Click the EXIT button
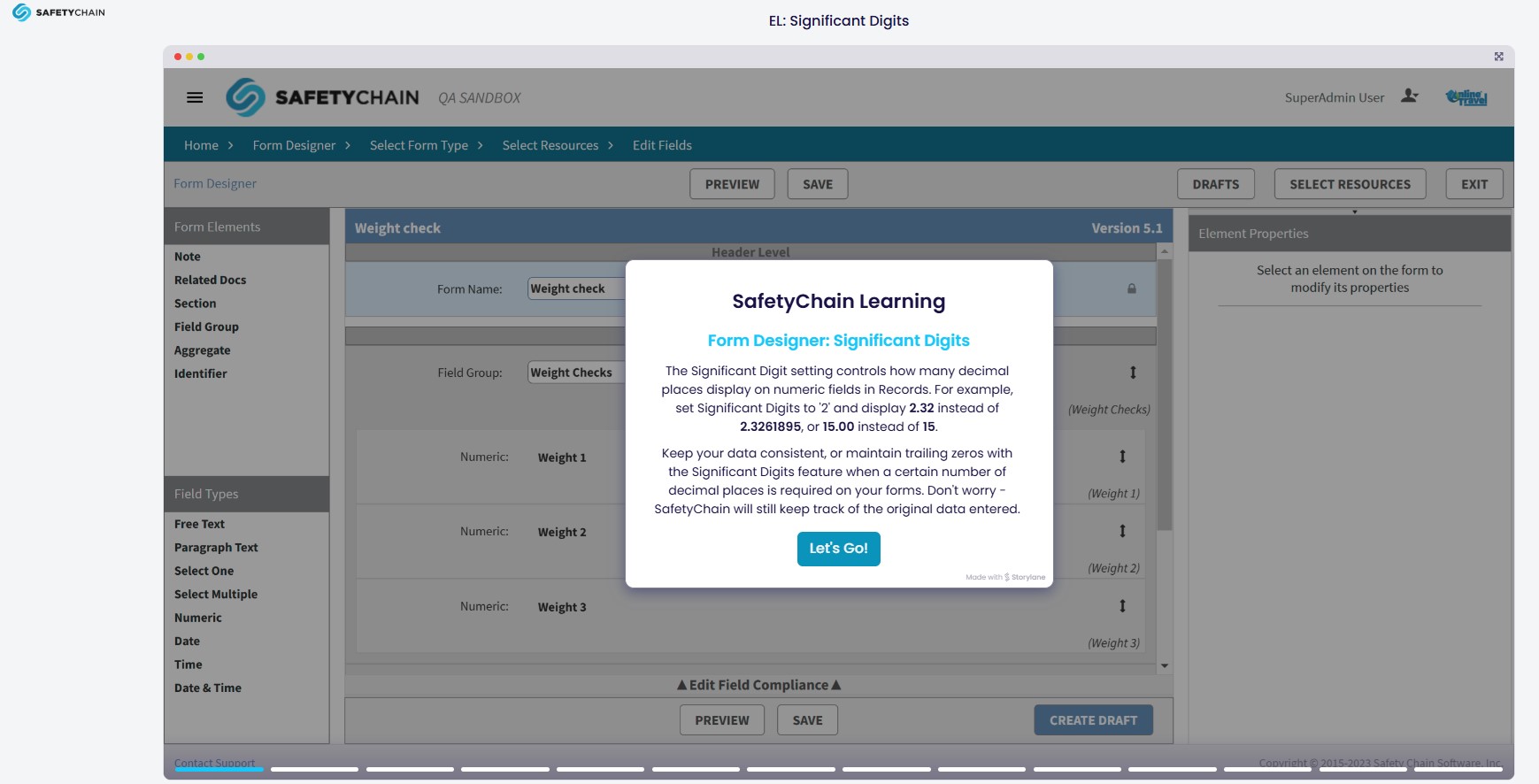 tap(1474, 184)
